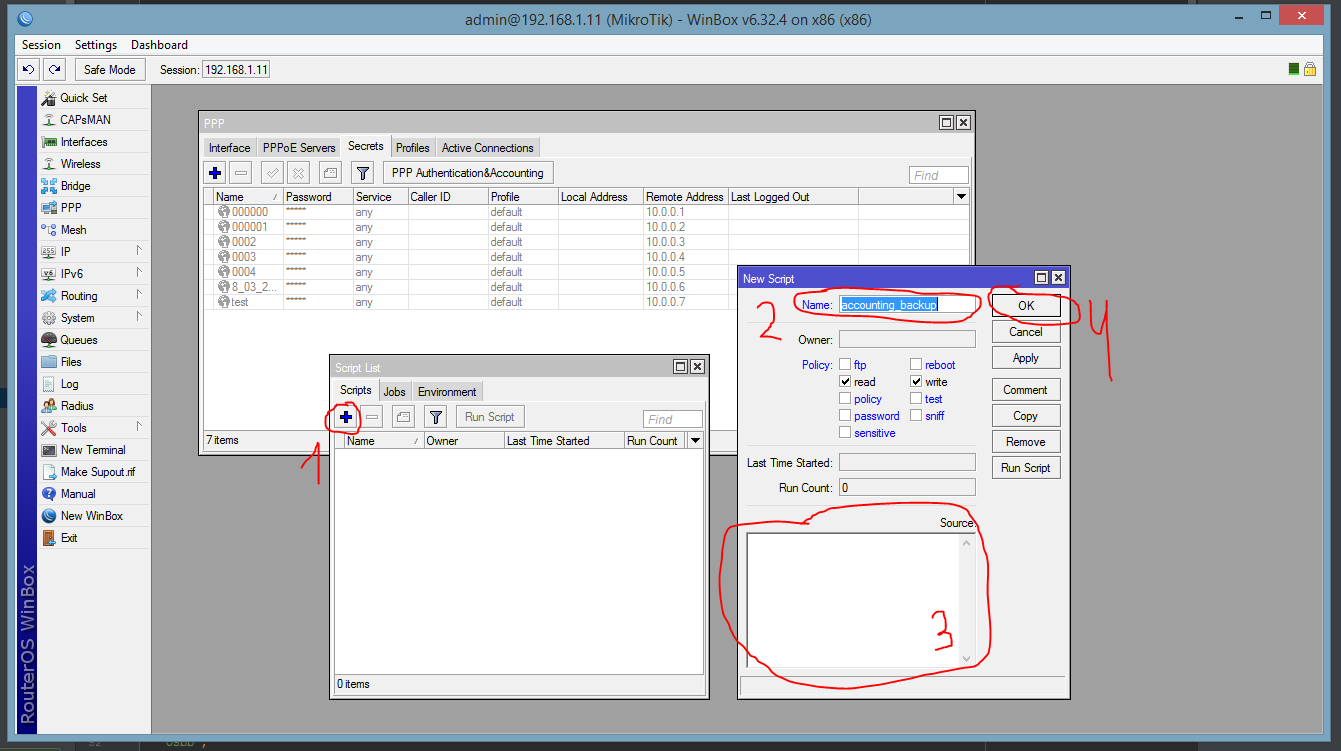Image resolution: width=1341 pixels, height=751 pixels.
Task: Add new secret with PPP plus icon
Action: [215, 173]
